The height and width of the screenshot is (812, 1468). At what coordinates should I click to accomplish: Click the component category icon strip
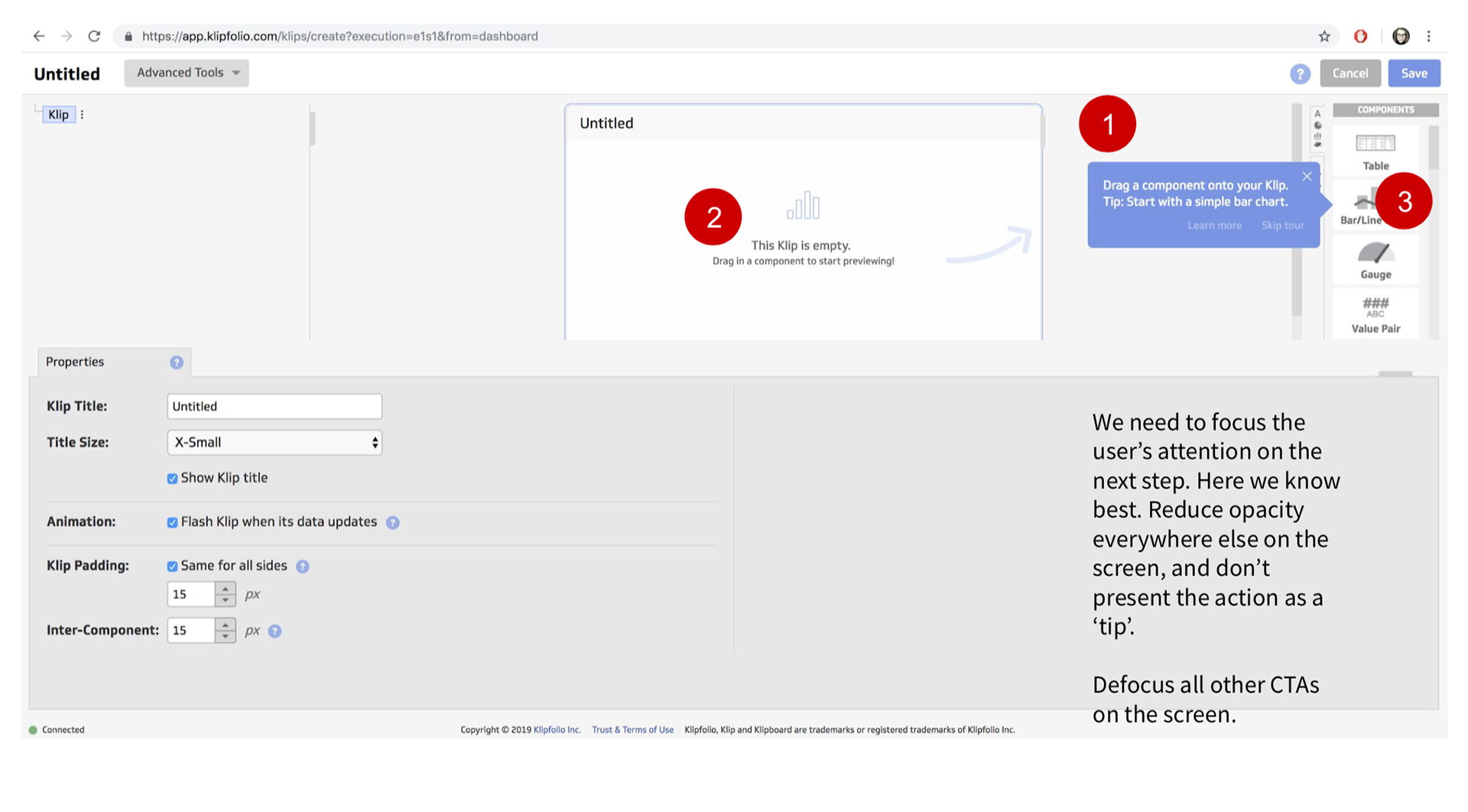pyautogui.click(x=1317, y=129)
